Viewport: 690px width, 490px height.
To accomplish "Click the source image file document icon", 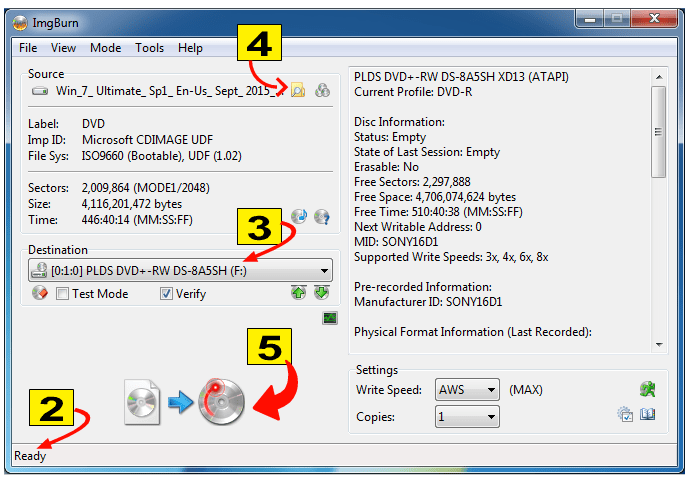I will coord(142,402).
